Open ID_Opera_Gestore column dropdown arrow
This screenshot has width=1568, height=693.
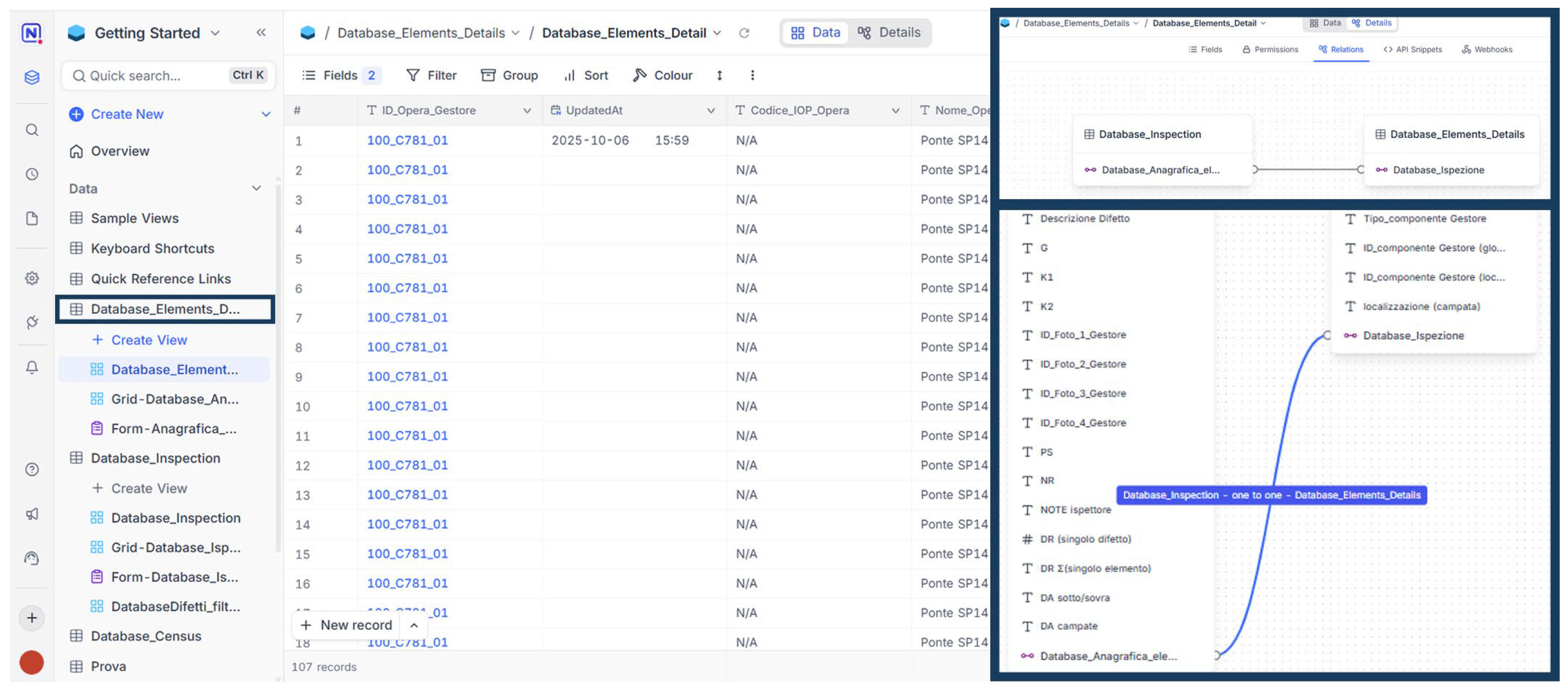[527, 111]
